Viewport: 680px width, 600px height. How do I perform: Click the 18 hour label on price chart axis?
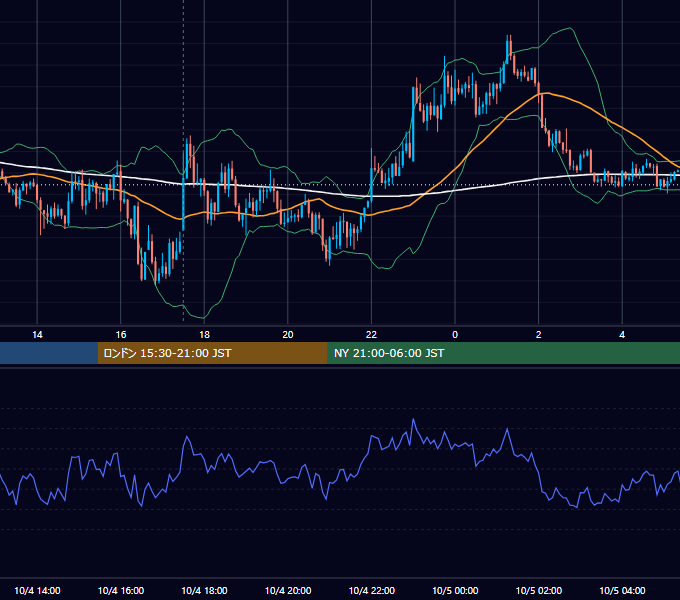204,335
